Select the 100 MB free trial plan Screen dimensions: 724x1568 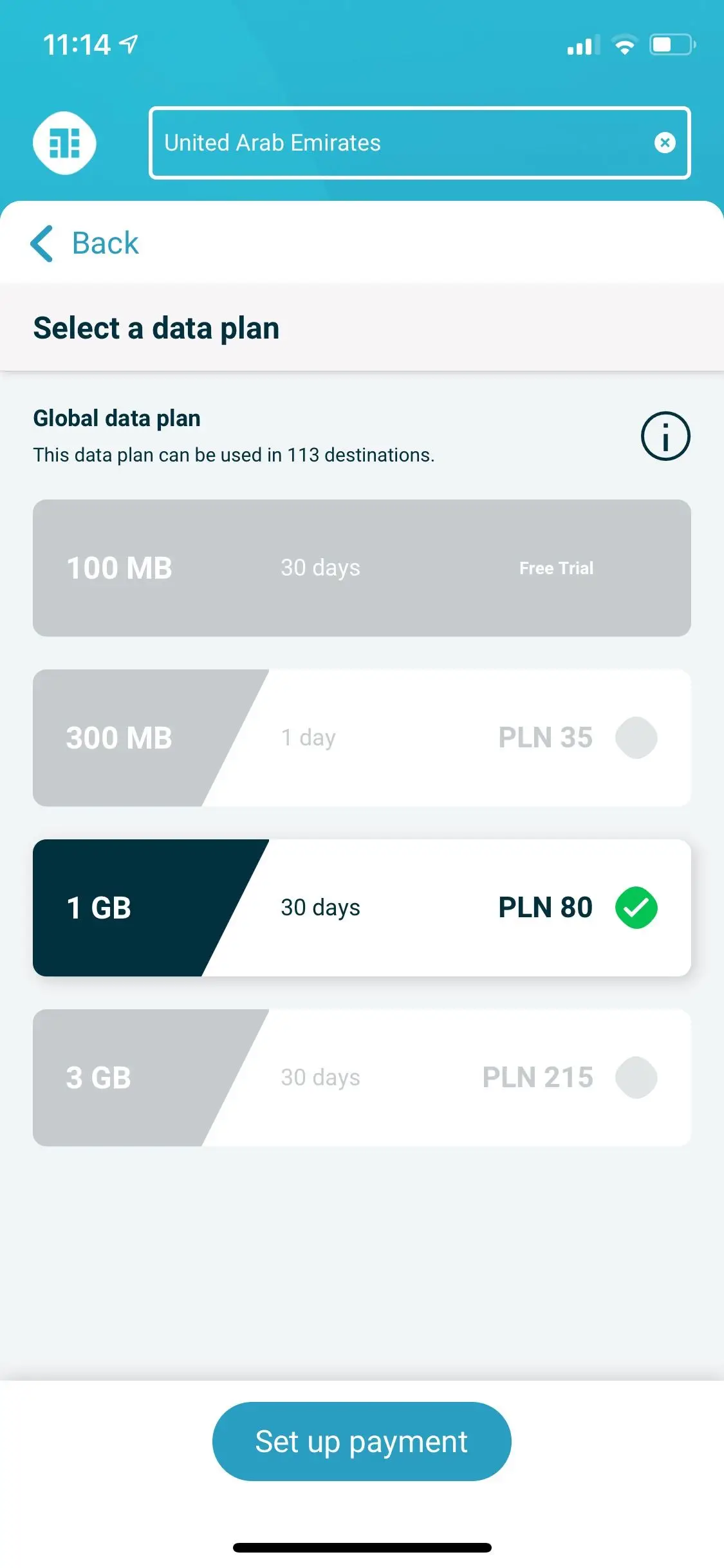362,568
